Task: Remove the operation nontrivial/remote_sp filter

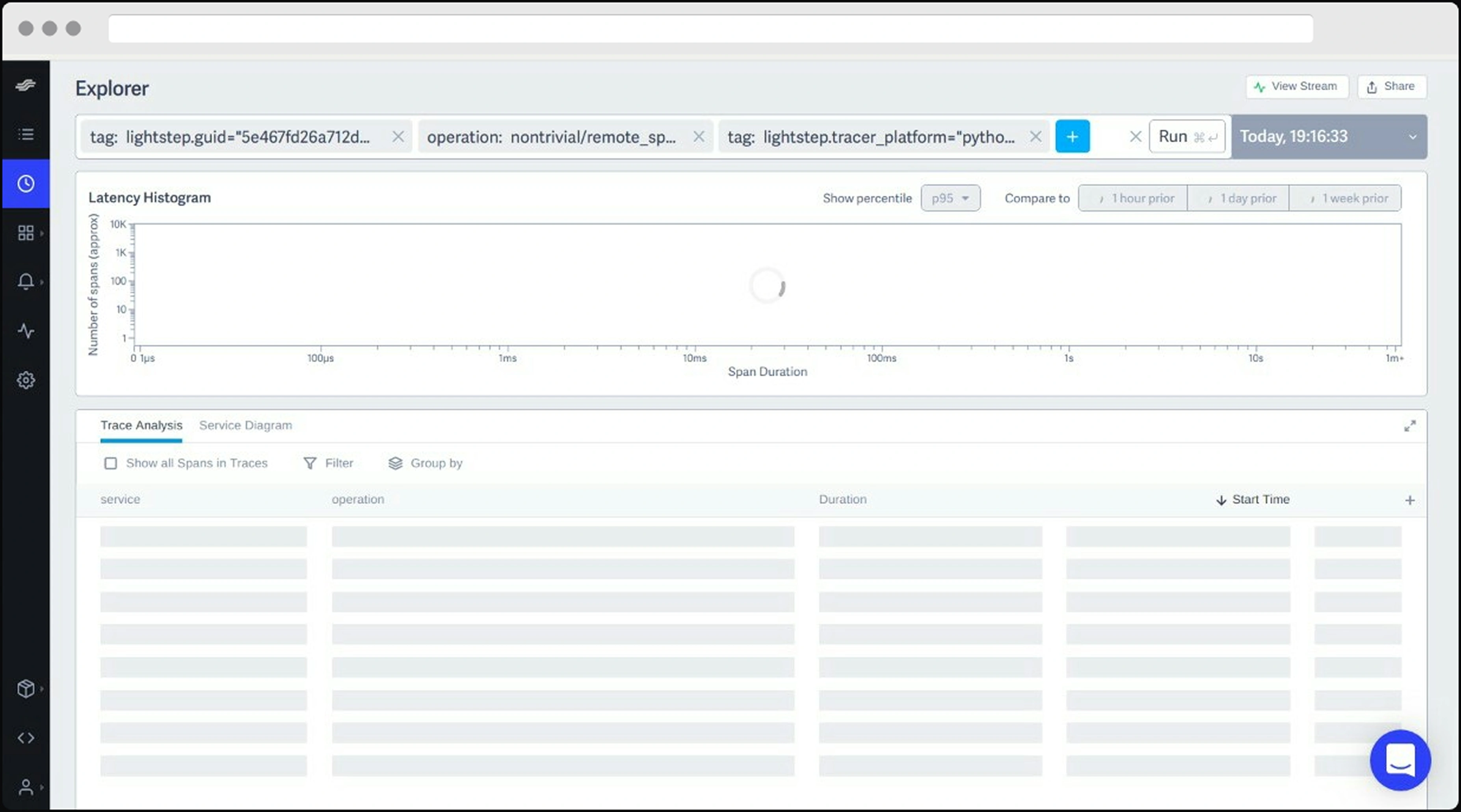Action: click(699, 137)
